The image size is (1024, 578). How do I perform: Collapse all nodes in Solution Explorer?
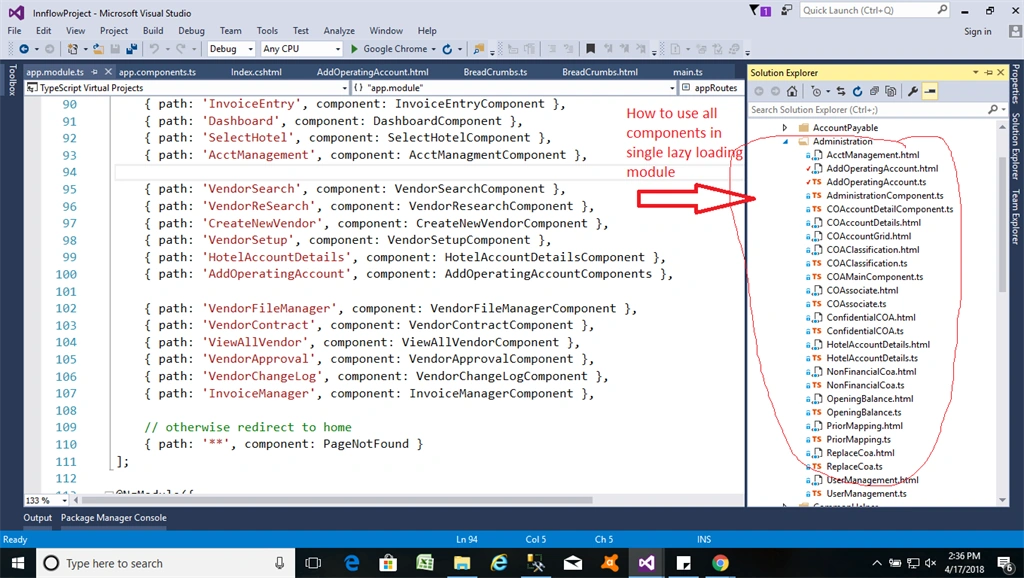[x=874, y=91]
